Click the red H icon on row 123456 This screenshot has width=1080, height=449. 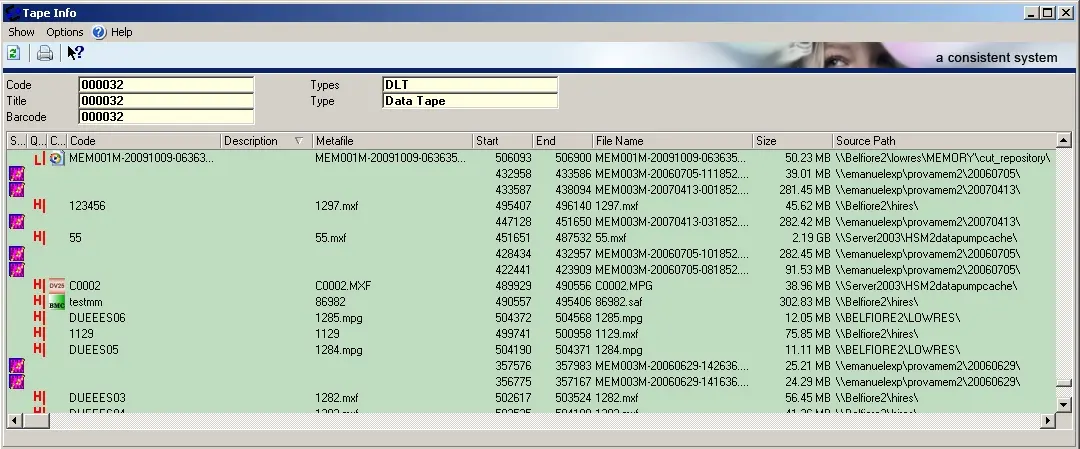point(39,206)
